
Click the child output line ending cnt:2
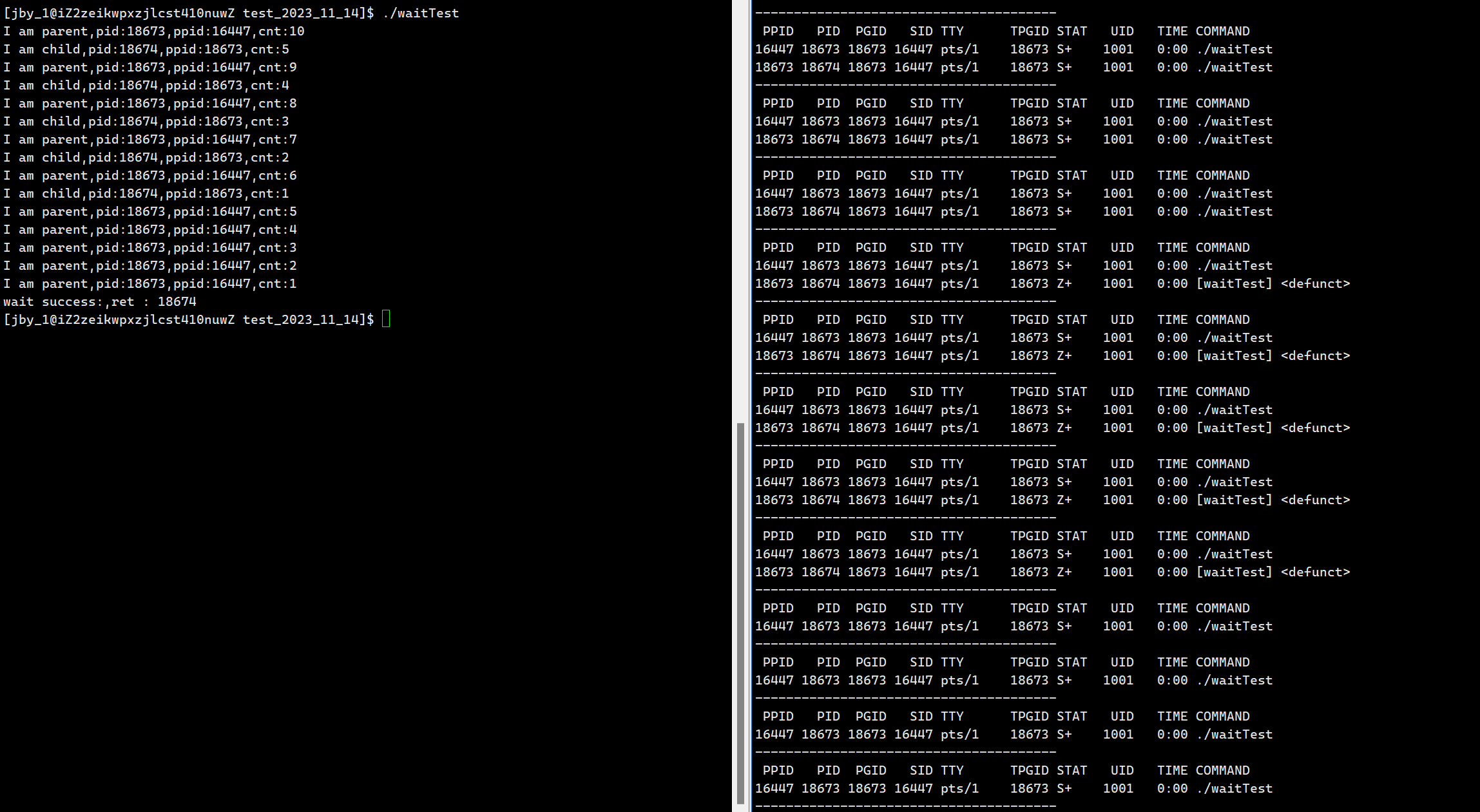click(x=146, y=157)
